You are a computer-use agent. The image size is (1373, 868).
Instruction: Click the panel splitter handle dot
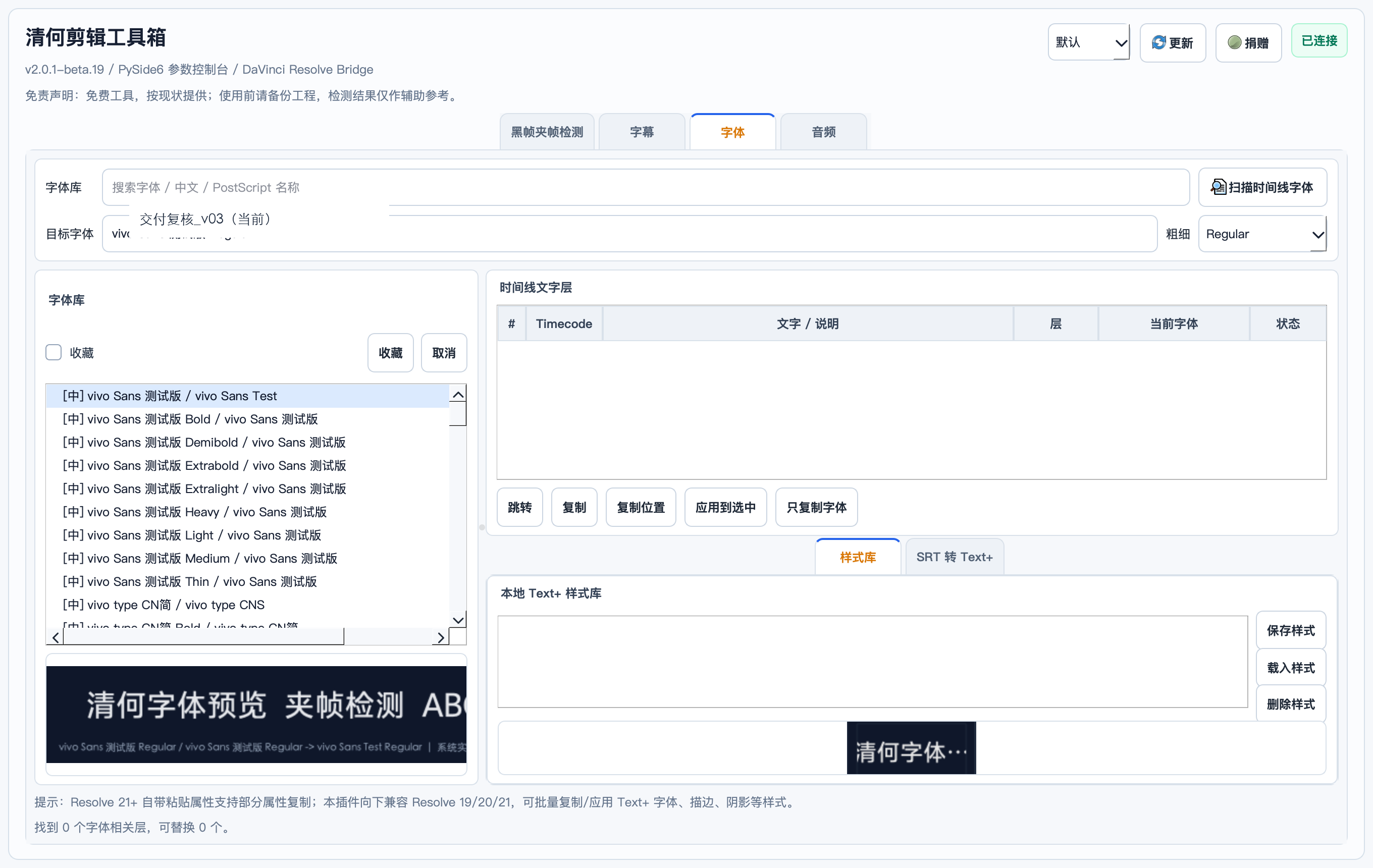pos(482,527)
